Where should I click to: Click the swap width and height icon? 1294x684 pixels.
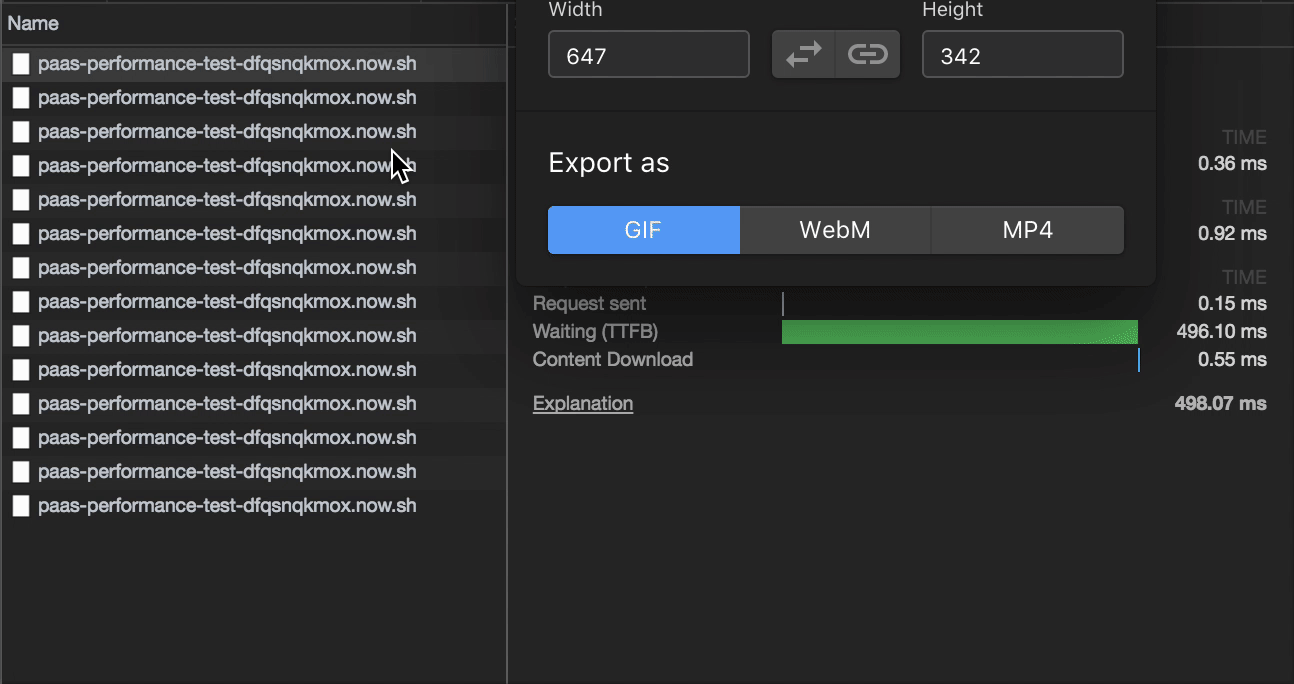pyautogui.click(x=803, y=54)
